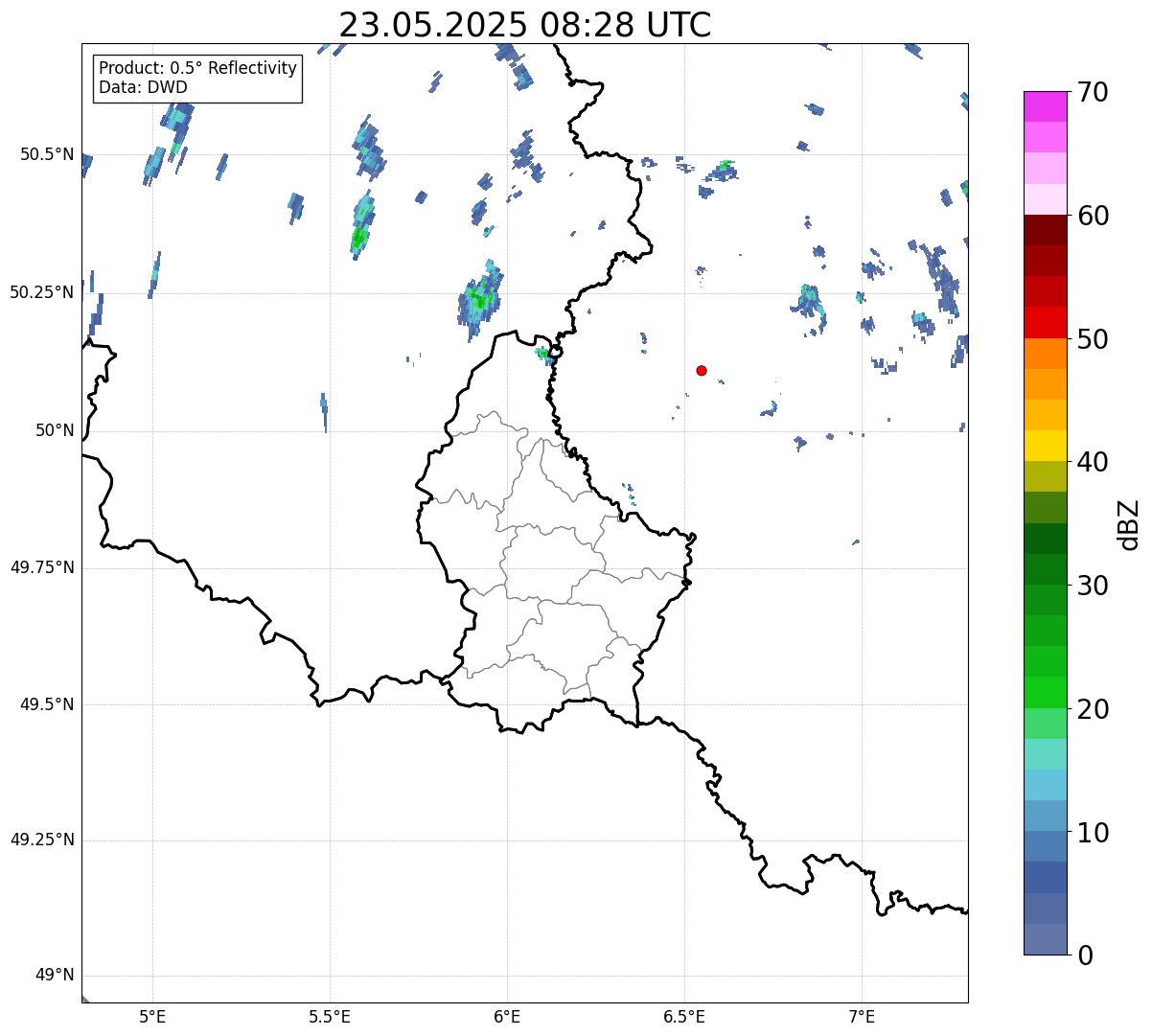This screenshot has width=1152, height=1036.
Task: Click the 49°N latitude label
Action: [56, 976]
